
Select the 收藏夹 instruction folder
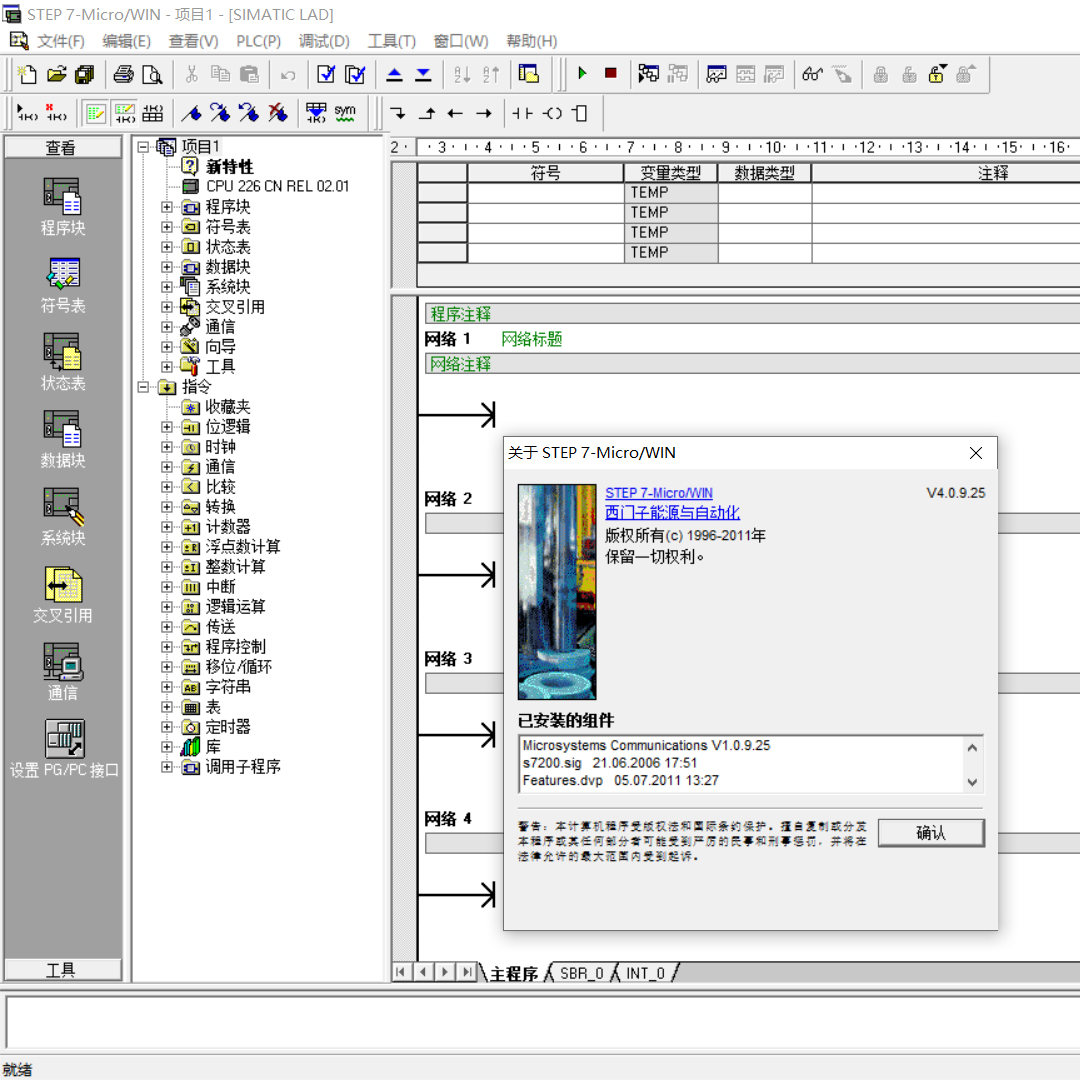click(x=227, y=407)
